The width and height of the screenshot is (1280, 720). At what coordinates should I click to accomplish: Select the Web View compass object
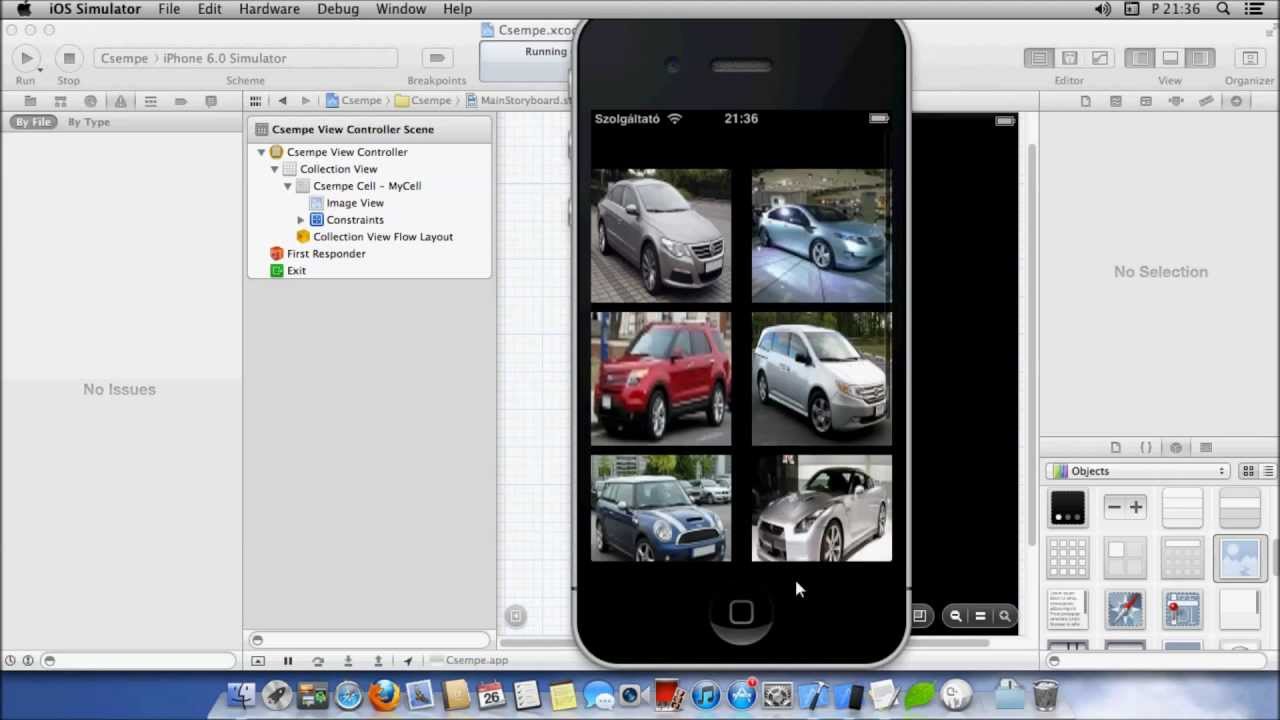click(1125, 609)
